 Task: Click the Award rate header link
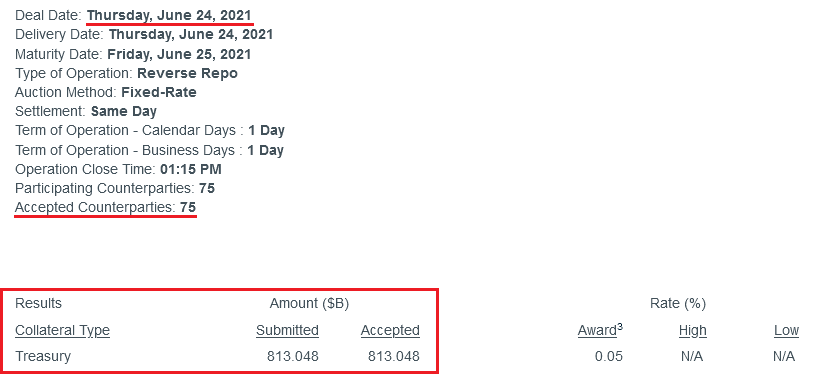tap(600, 330)
